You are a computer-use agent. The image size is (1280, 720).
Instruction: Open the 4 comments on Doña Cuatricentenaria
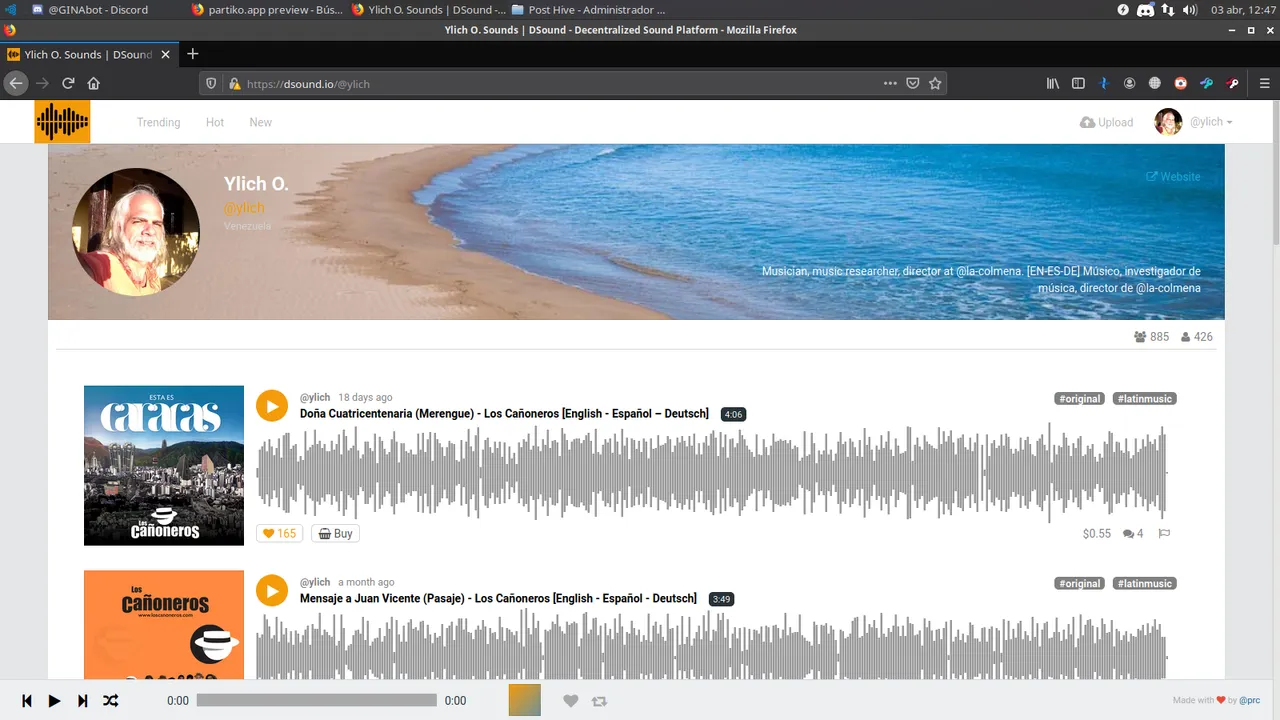pyautogui.click(x=1133, y=534)
